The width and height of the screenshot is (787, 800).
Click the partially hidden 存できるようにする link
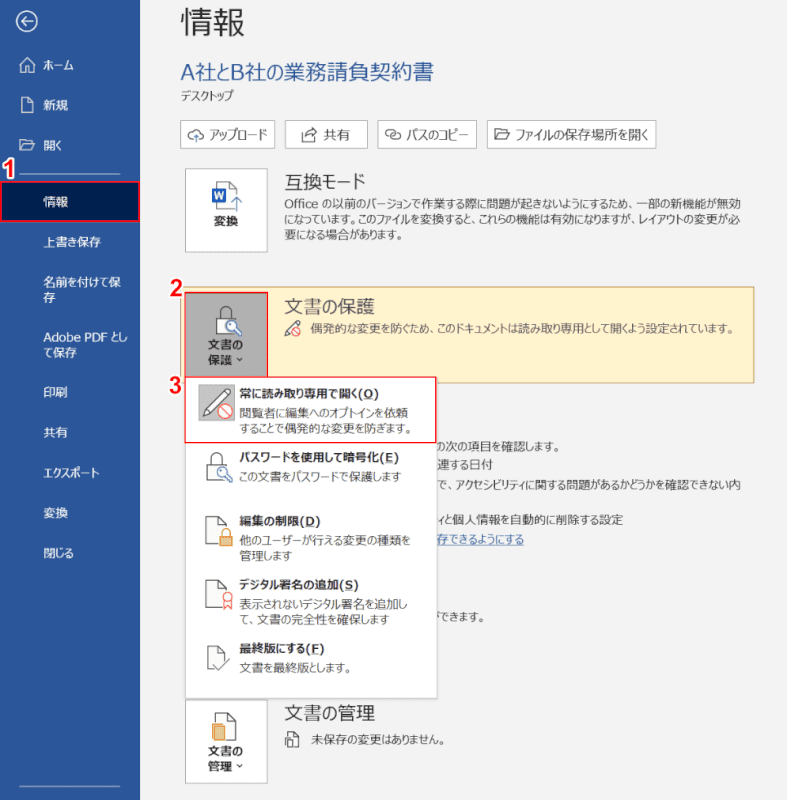480,539
